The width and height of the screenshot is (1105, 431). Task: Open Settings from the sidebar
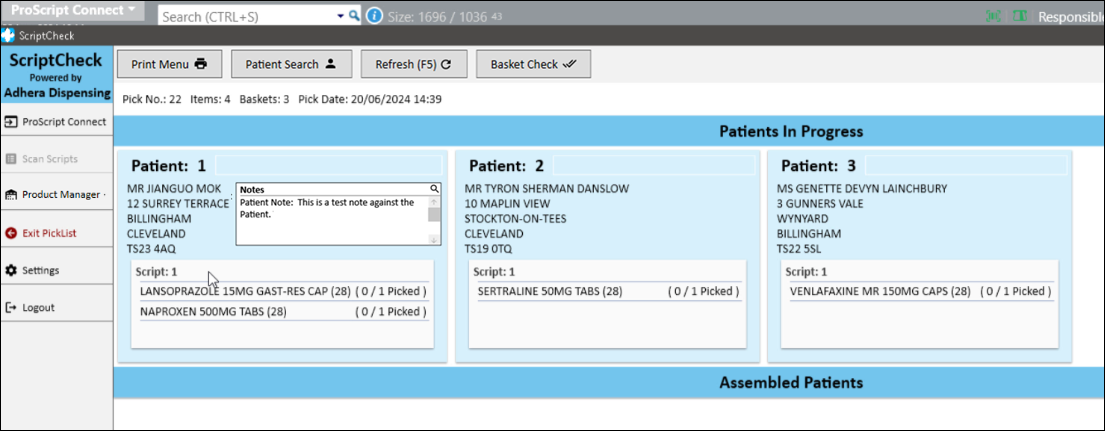pyautogui.click(x=56, y=270)
